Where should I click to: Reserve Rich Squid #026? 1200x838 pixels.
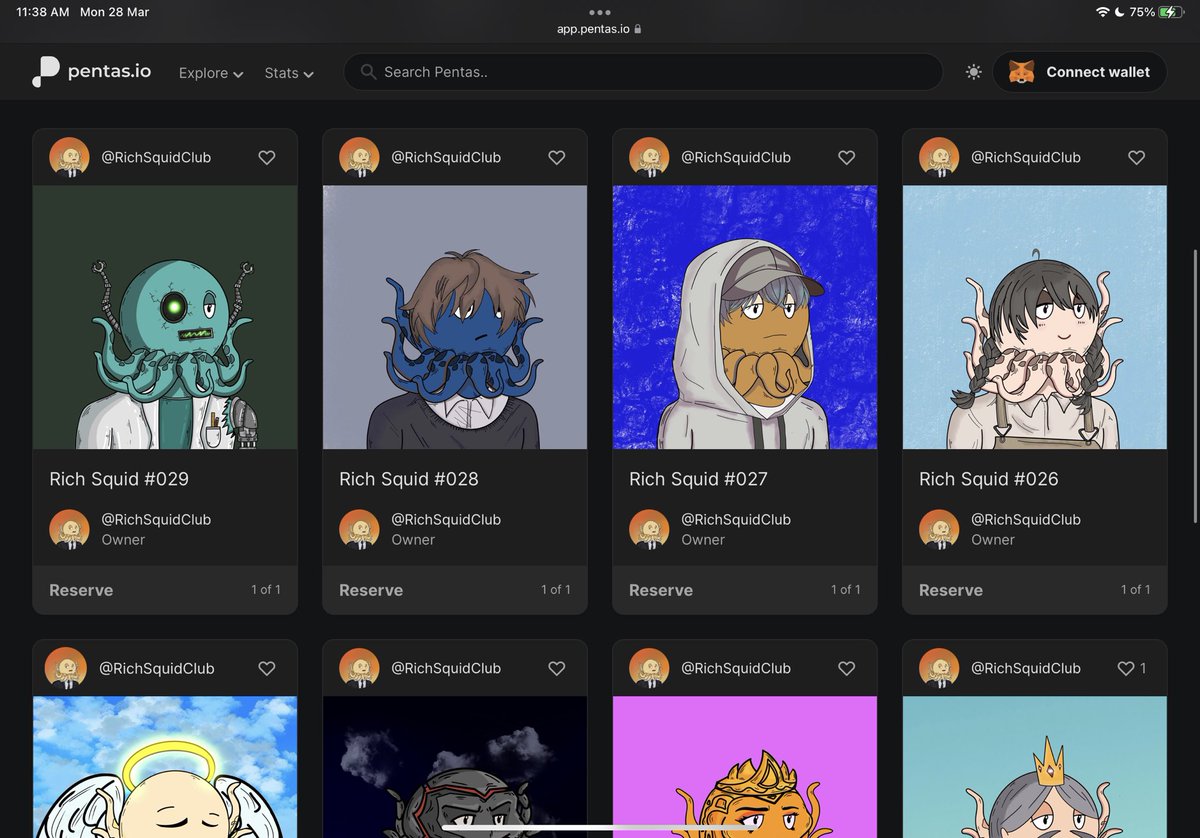[951, 590]
